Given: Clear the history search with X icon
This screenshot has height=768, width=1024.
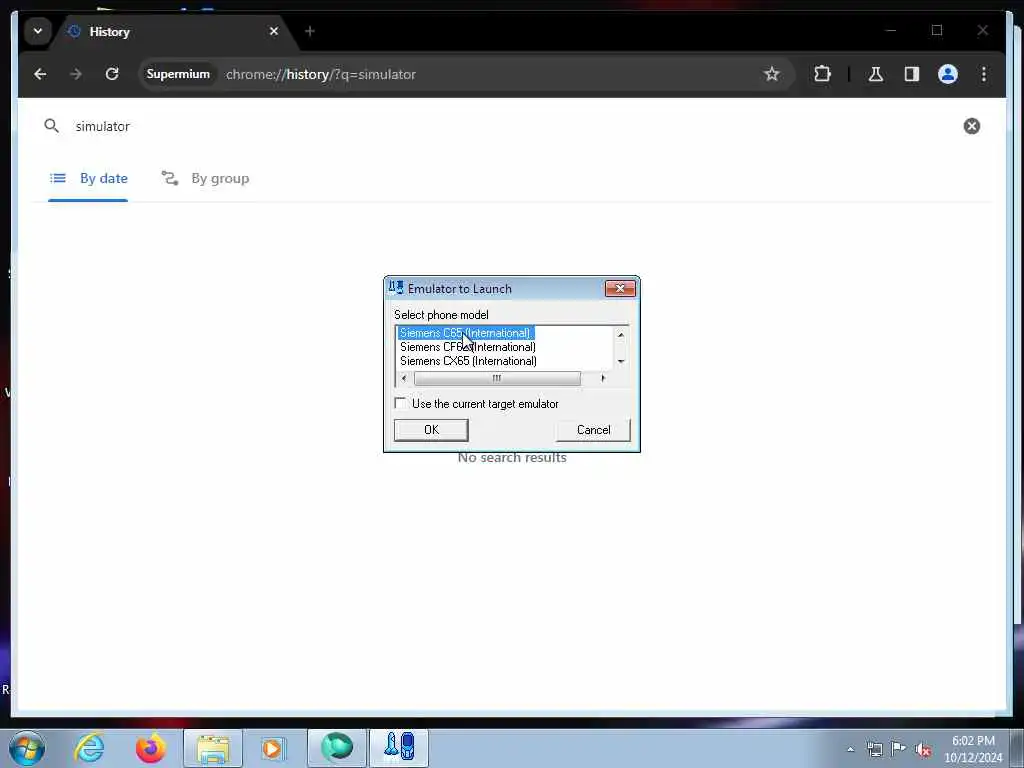Looking at the screenshot, I should click(972, 126).
